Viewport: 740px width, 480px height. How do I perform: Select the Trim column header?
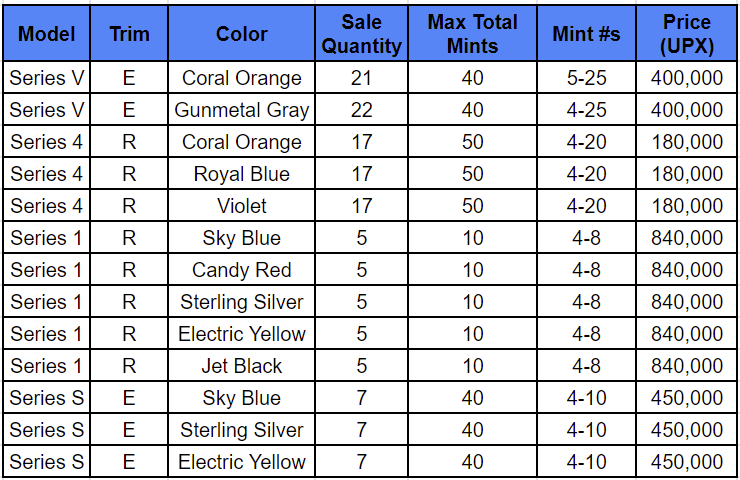click(129, 34)
